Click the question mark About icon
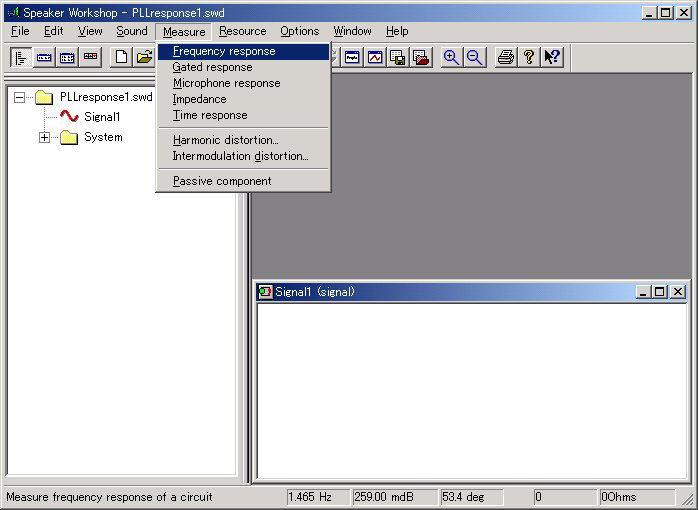 (x=529, y=57)
